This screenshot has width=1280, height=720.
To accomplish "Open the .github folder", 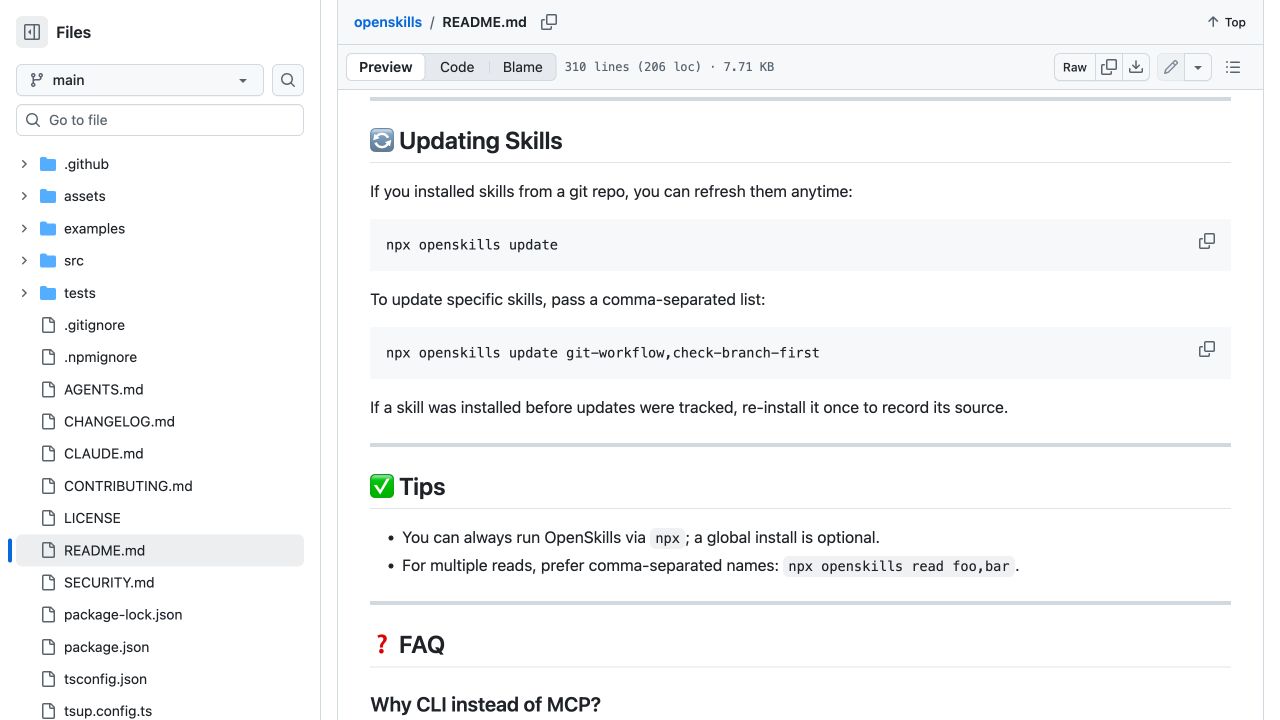I will click(x=86, y=164).
